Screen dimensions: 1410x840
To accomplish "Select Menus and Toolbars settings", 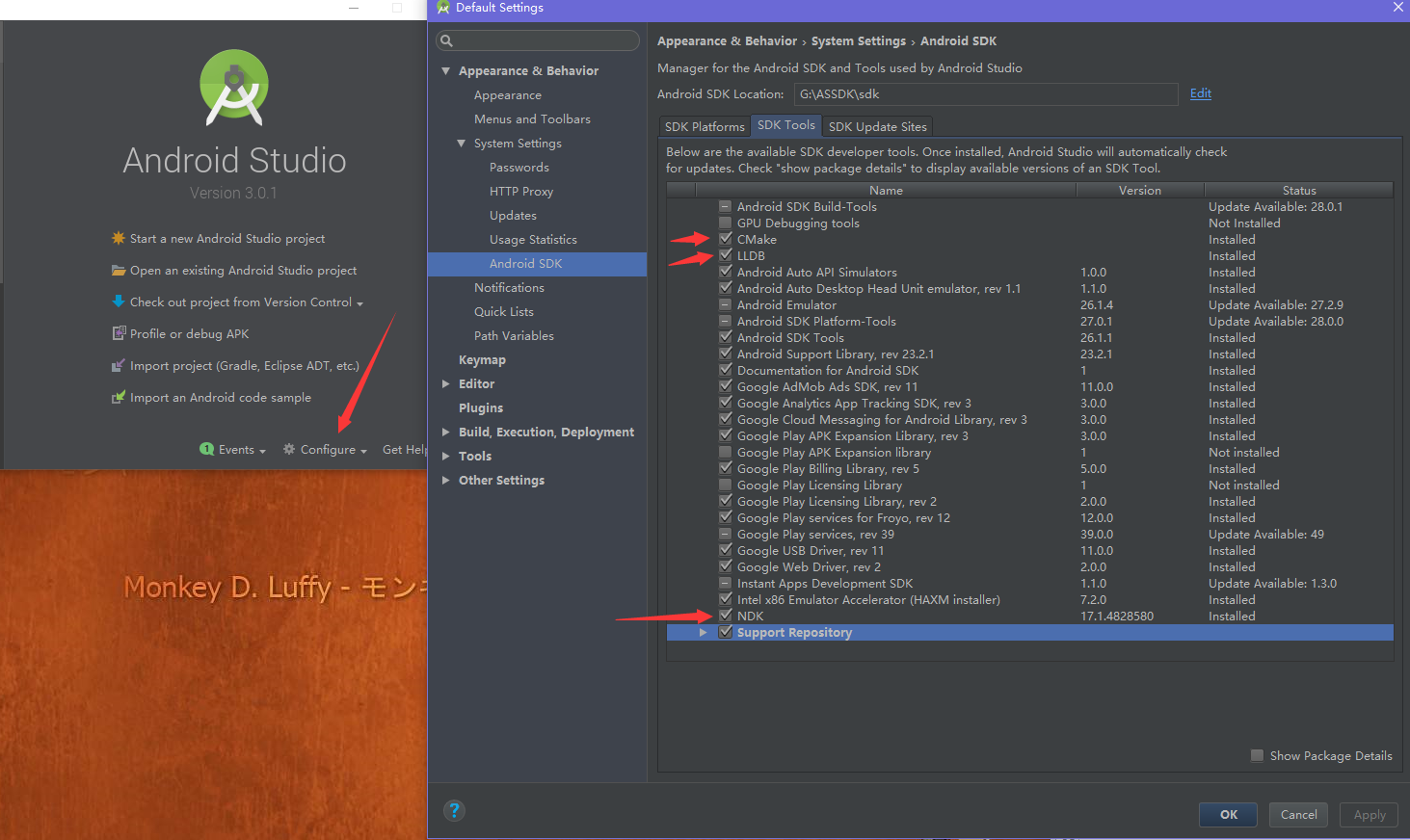I will click(x=532, y=118).
